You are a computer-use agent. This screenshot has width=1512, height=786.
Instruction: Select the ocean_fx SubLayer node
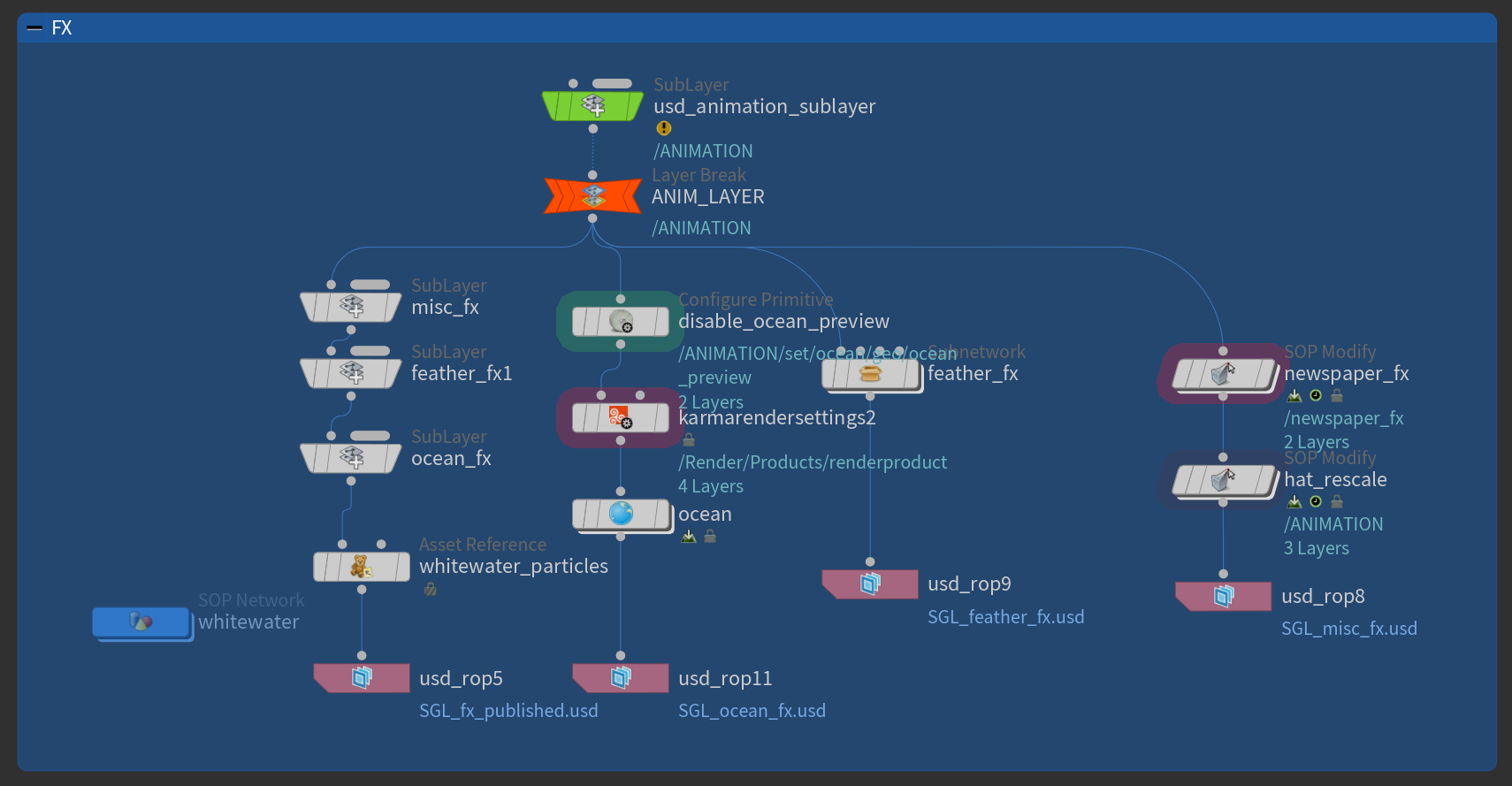coord(351,458)
